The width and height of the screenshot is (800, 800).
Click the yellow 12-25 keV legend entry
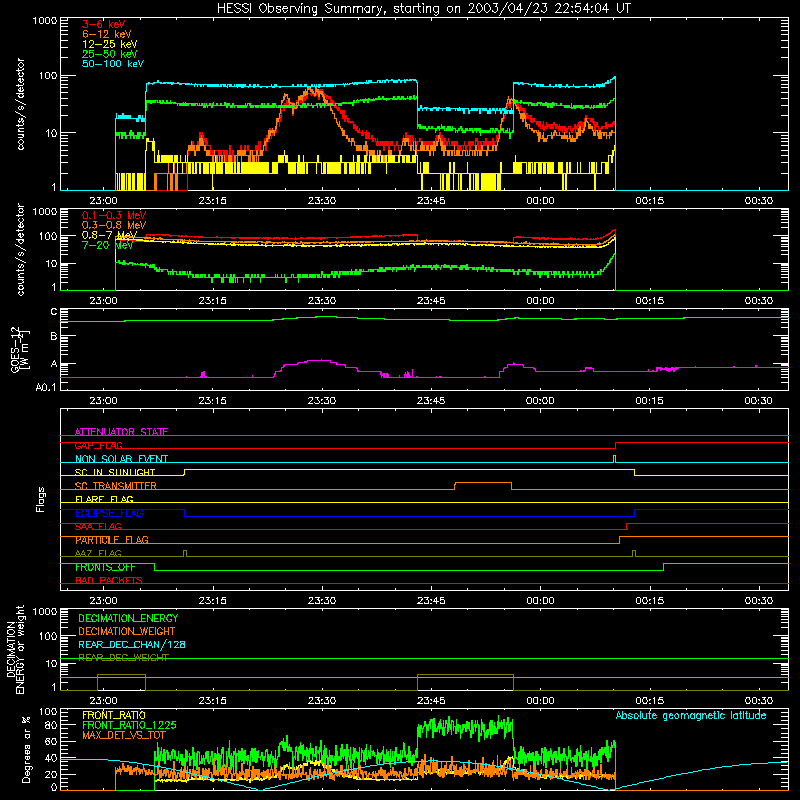110,44
